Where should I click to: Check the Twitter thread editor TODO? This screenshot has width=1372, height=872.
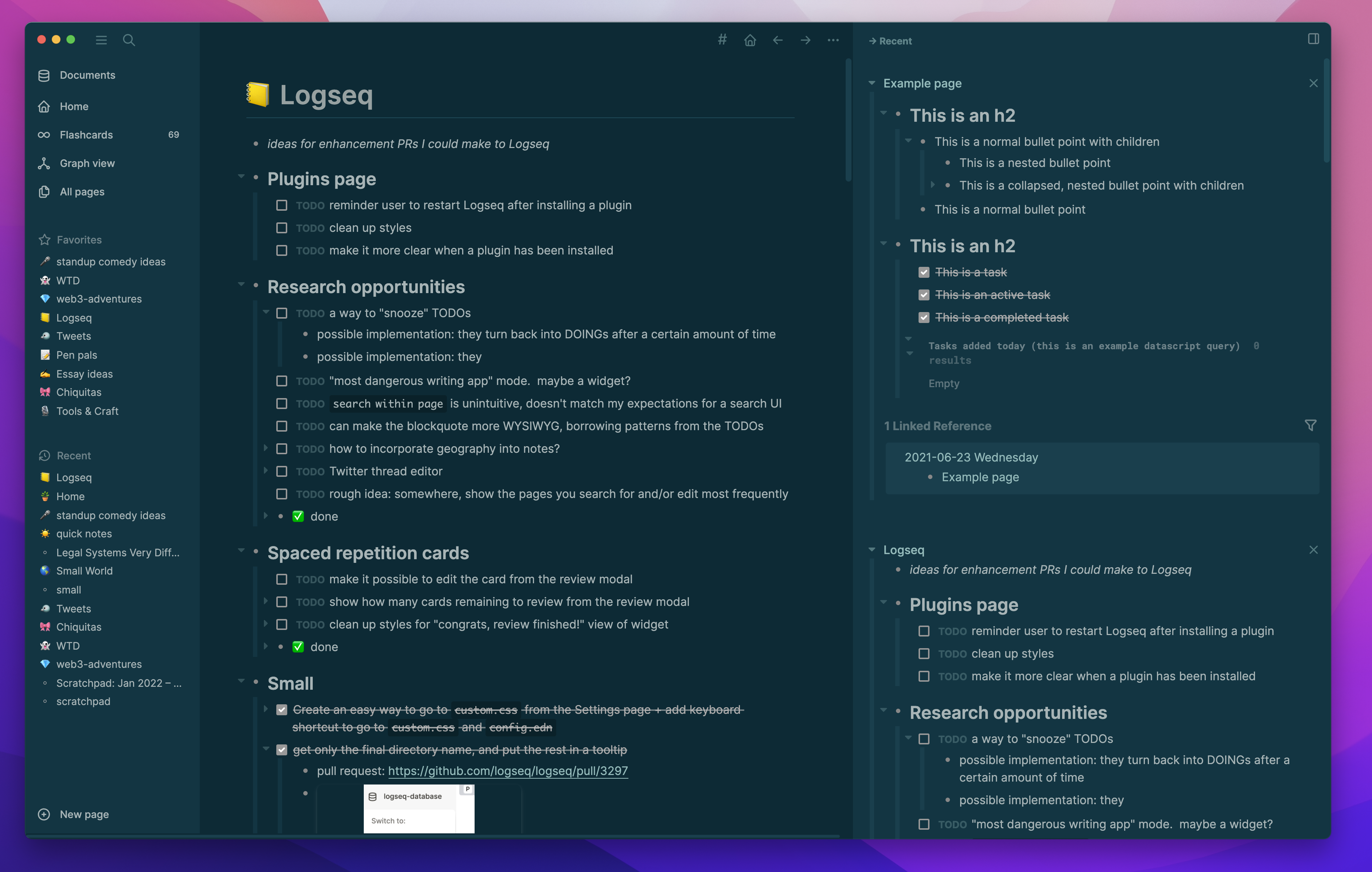pos(281,471)
